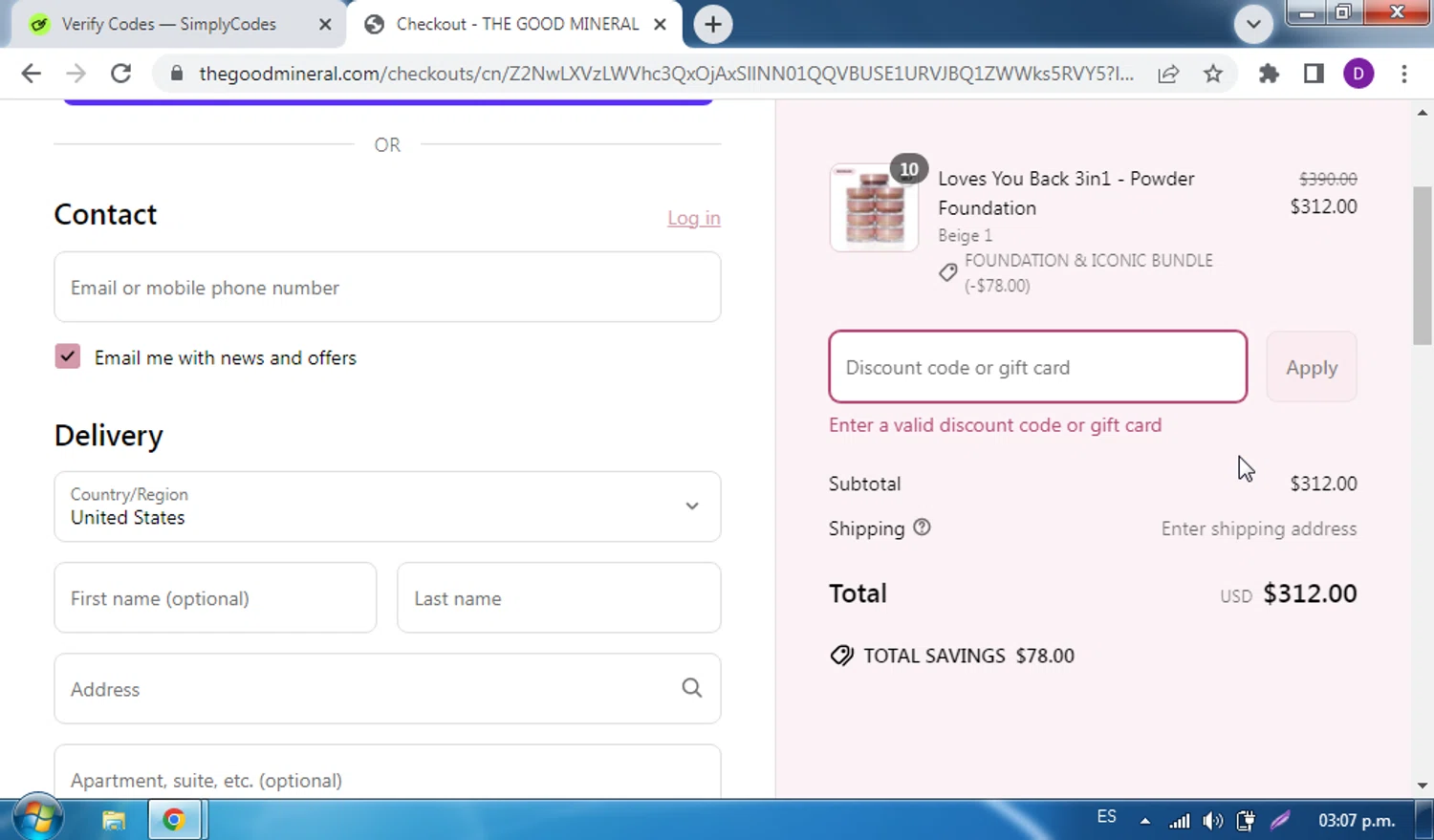Open the profile avatar D
Image resolution: width=1434 pixels, height=840 pixels.
[1358, 74]
